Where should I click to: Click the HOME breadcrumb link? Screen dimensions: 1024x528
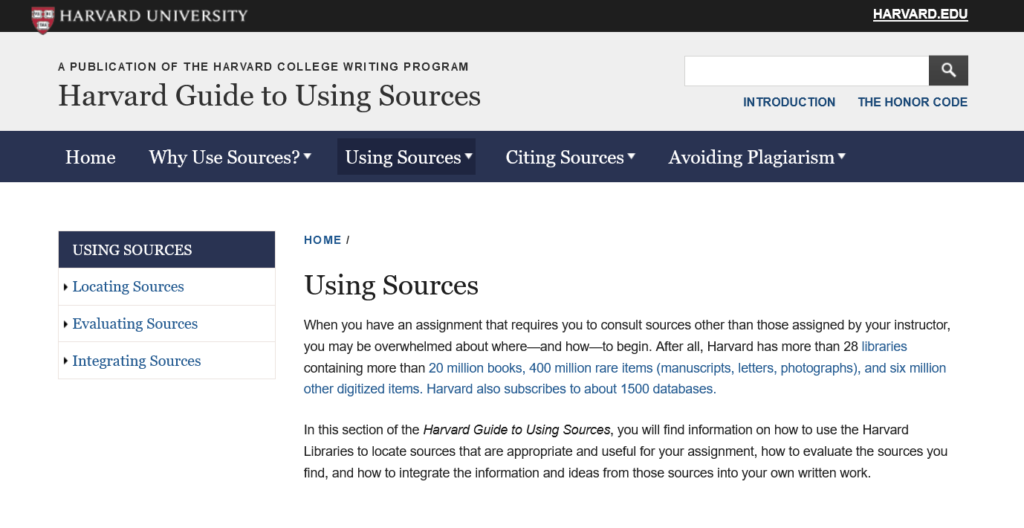click(x=323, y=240)
